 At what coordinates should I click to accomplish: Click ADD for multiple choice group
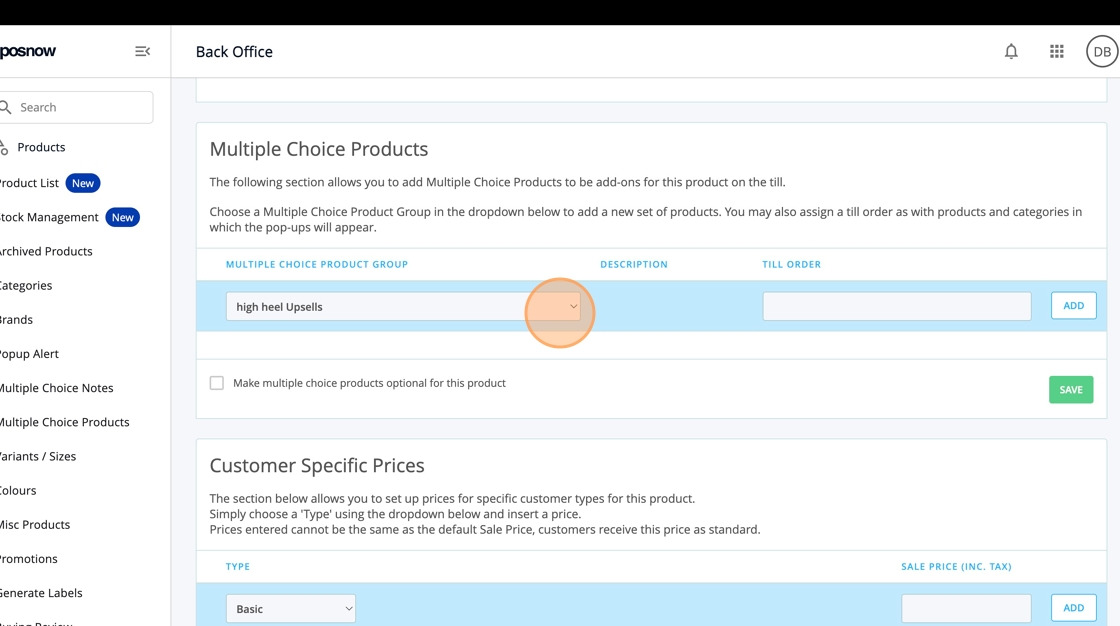click(x=1073, y=306)
